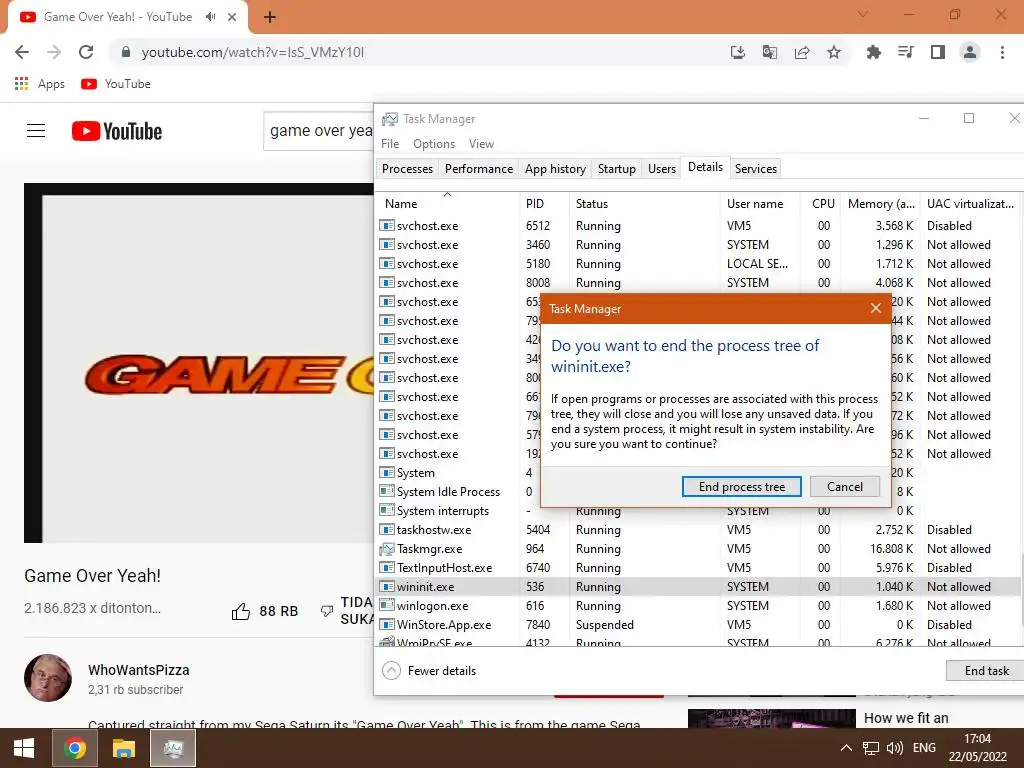Image resolution: width=1024 pixels, height=768 pixels.
Task: Click End task button
Action: 986,671
